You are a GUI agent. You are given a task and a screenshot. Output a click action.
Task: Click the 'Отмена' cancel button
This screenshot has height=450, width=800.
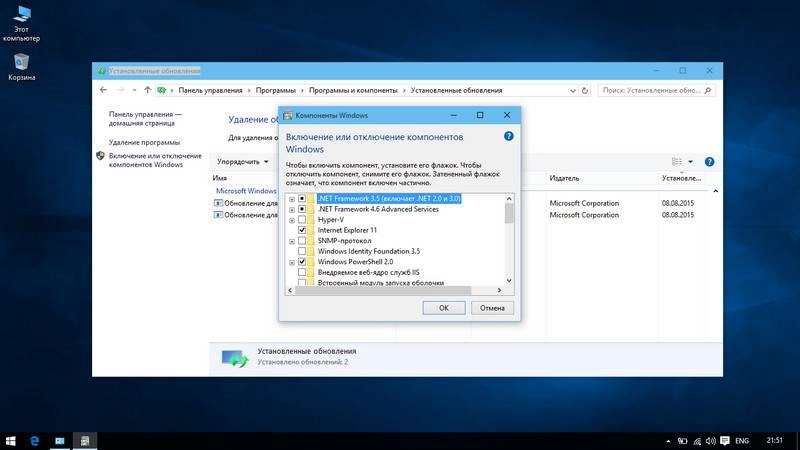click(492, 308)
